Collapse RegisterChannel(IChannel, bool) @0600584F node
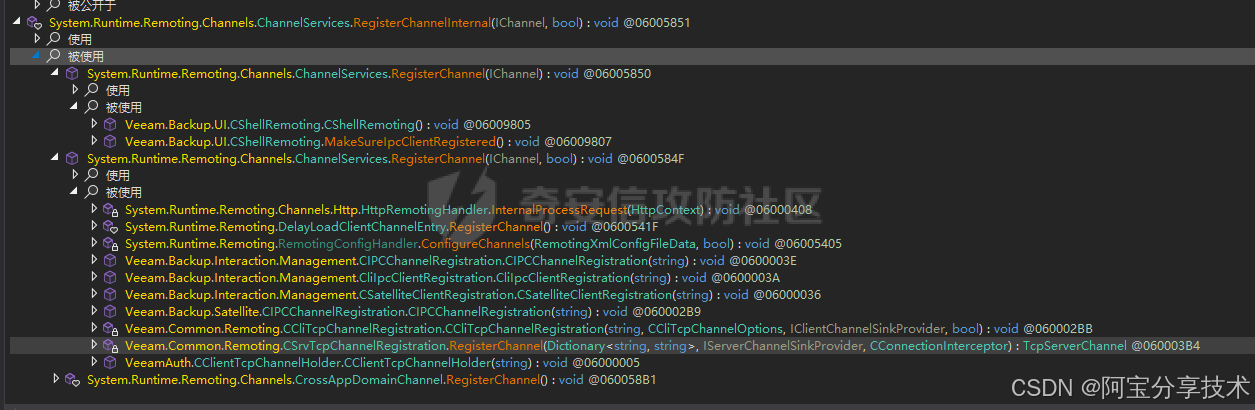The height and width of the screenshot is (410, 1255). (x=55, y=158)
